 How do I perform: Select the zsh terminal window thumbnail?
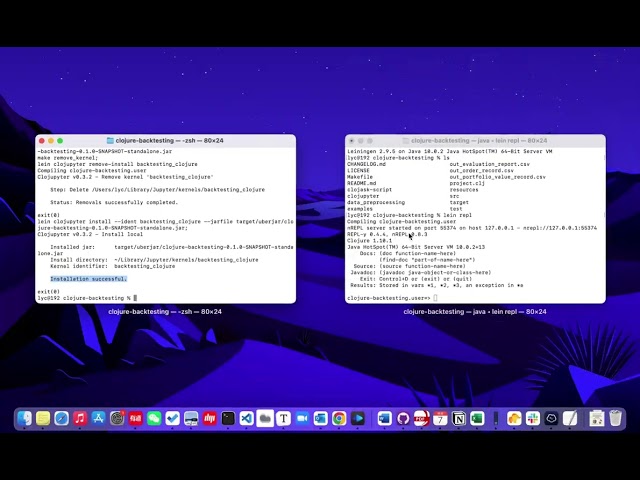(x=165, y=219)
